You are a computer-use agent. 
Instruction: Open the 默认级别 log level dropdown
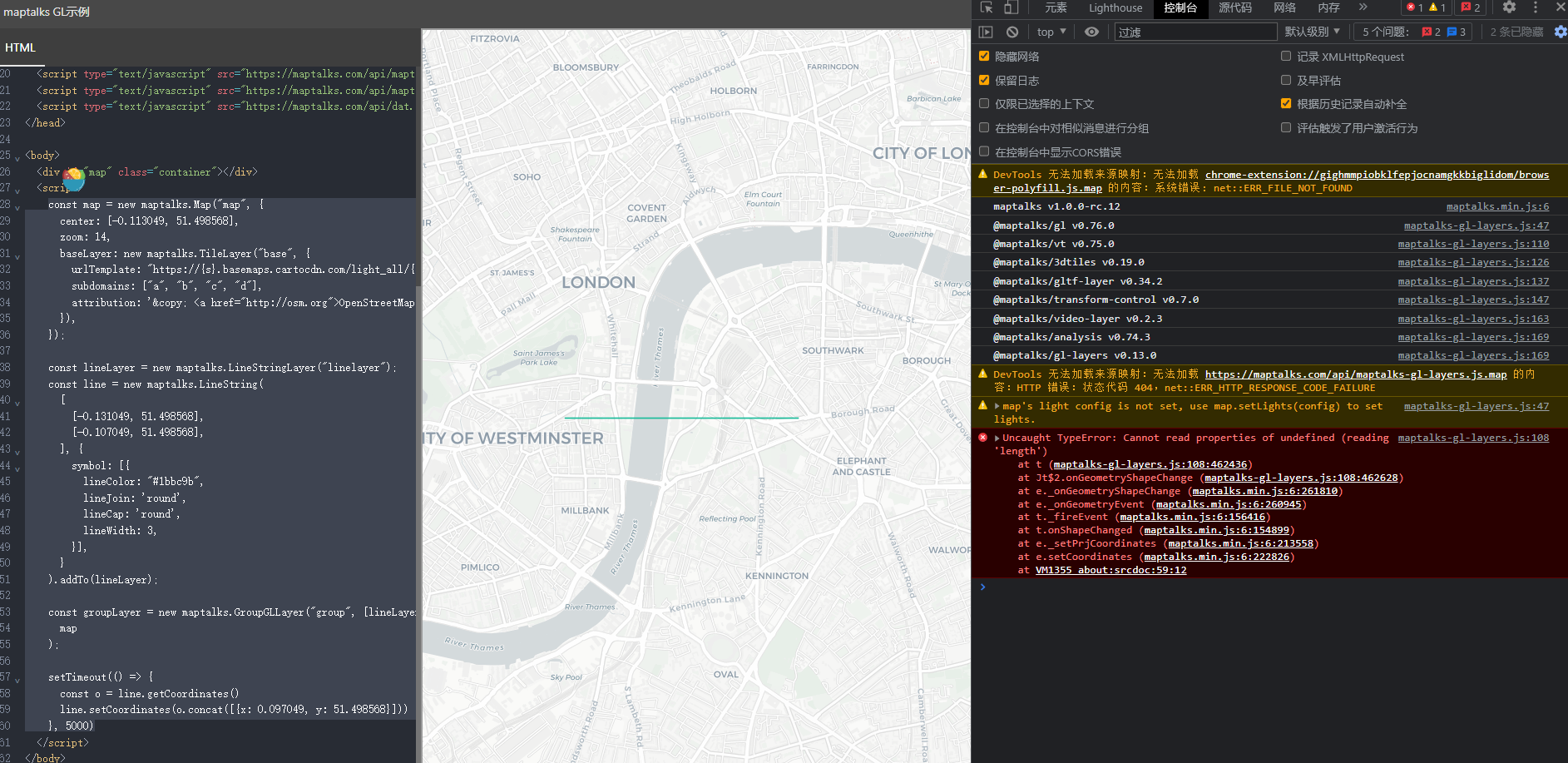(x=1313, y=31)
